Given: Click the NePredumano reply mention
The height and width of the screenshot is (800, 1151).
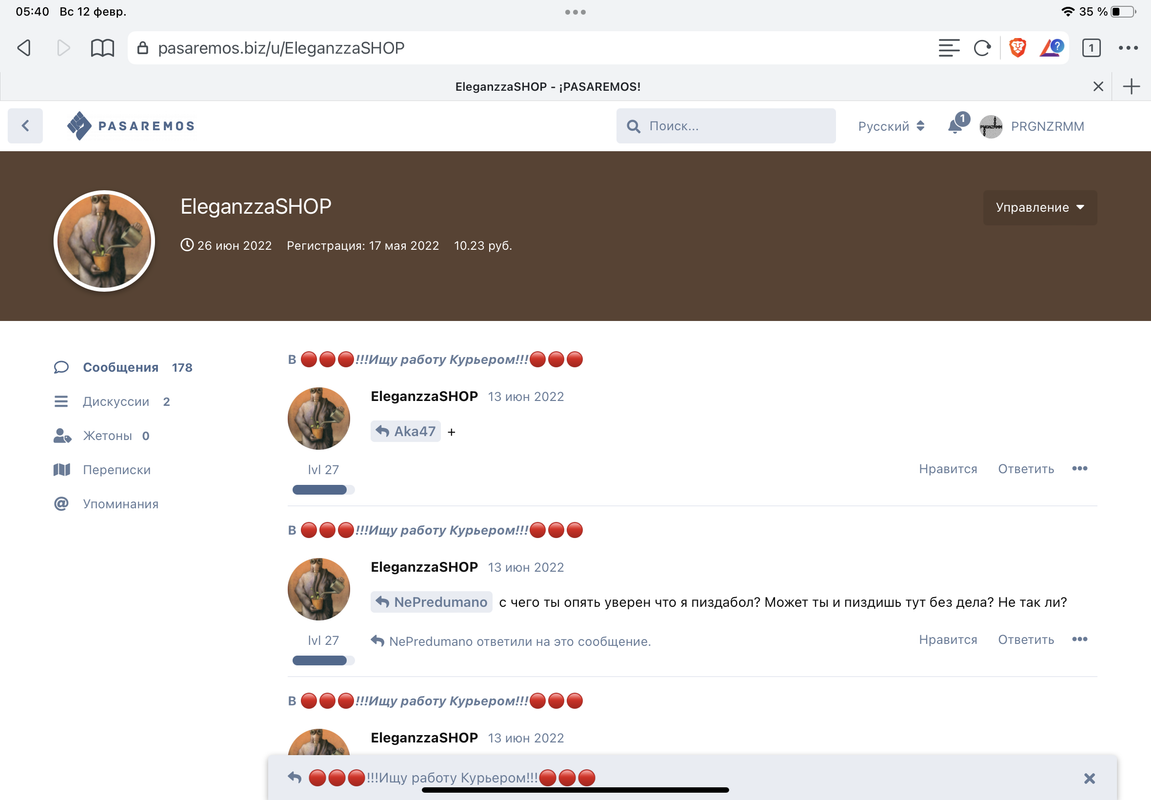Looking at the screenshot, I should [x=432, y=602].
